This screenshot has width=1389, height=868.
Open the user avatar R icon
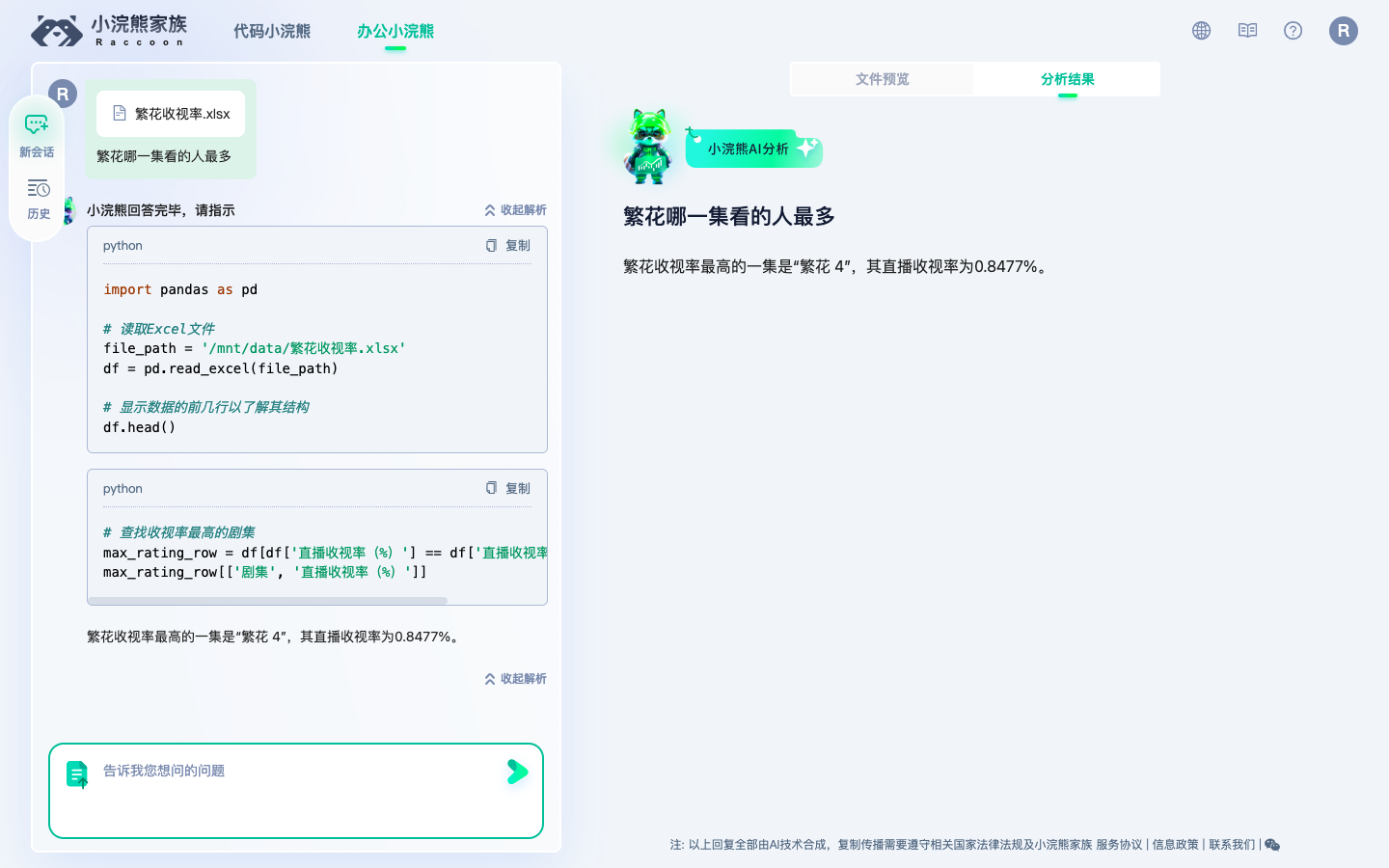point(1343,30)
